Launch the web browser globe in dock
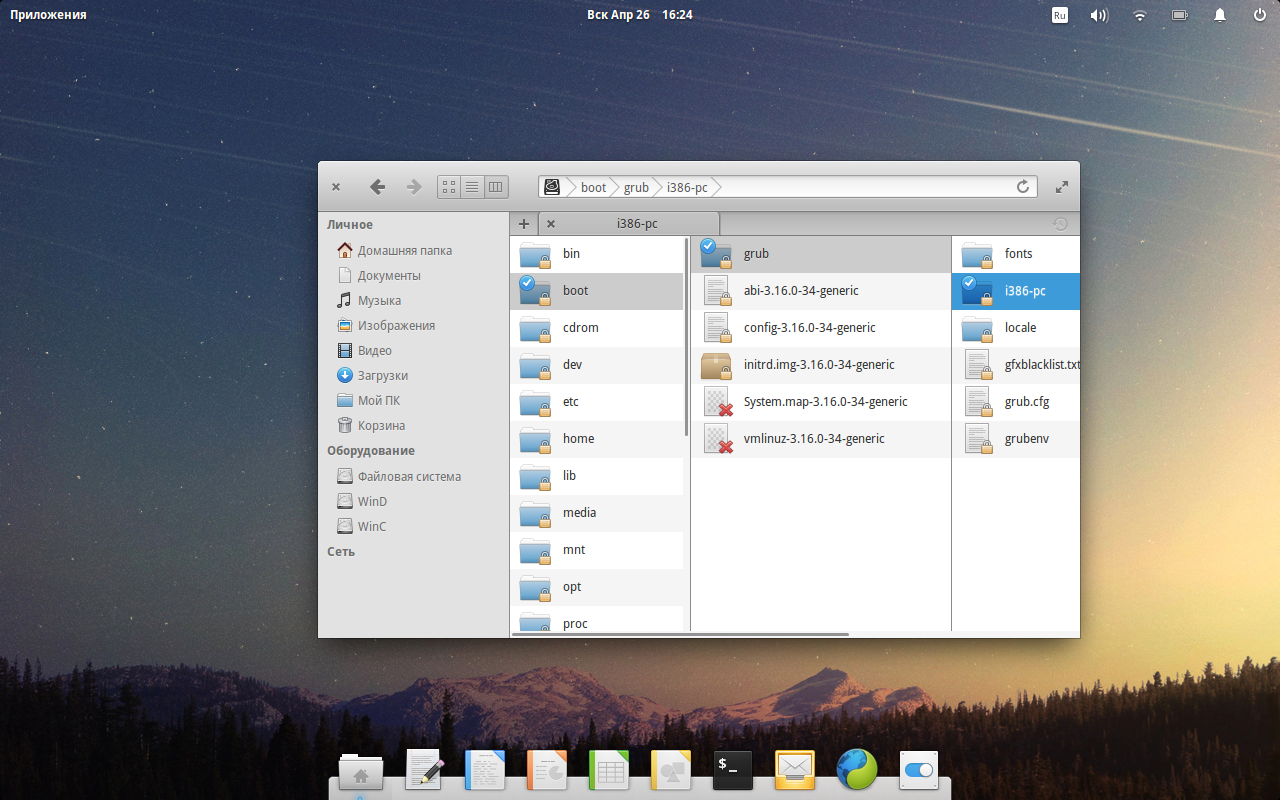This screenshot has width=1280, height=800. click(x=856, y=770)
